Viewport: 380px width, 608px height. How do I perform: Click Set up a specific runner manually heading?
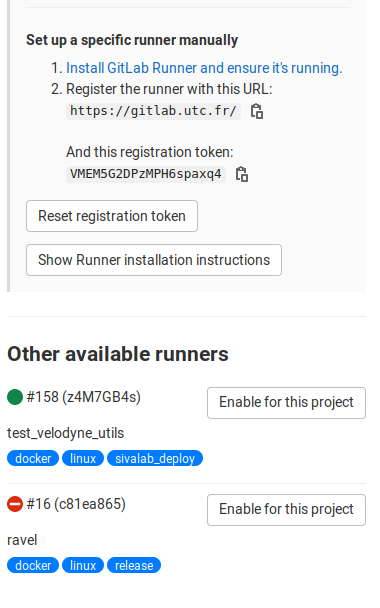[132, 40]
